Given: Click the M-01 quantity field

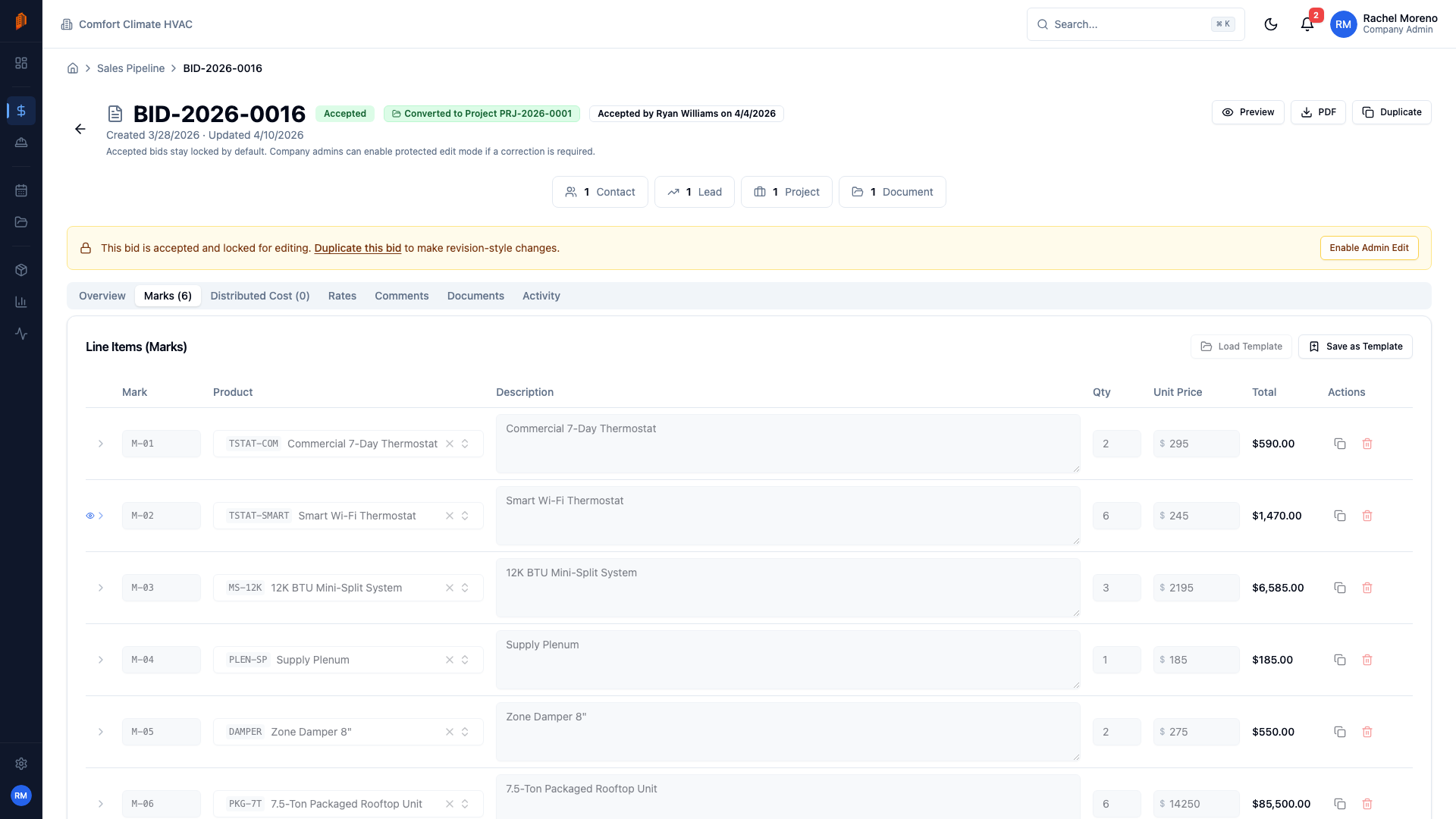Looking at the screenshot, I should pyautogui.click(x=1117, y=444).
